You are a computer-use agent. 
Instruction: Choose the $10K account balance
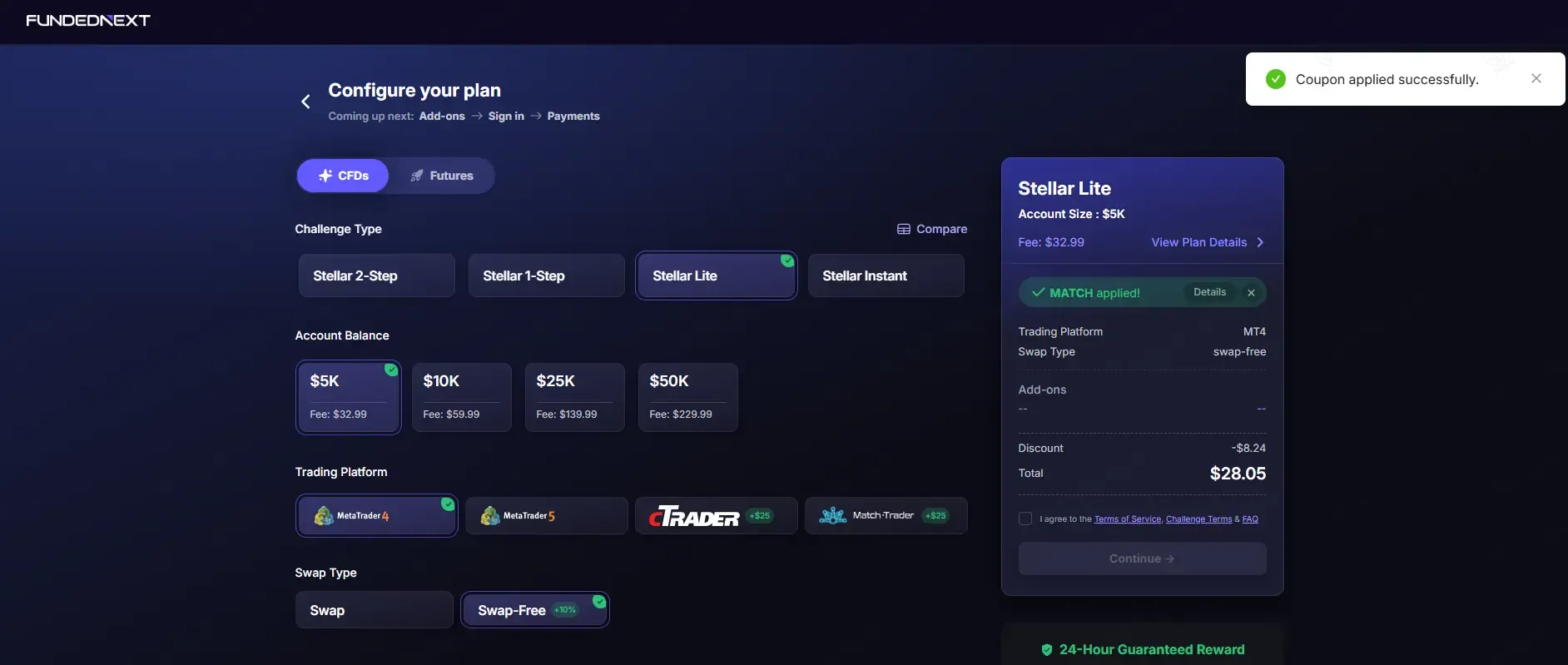point(462,397)
